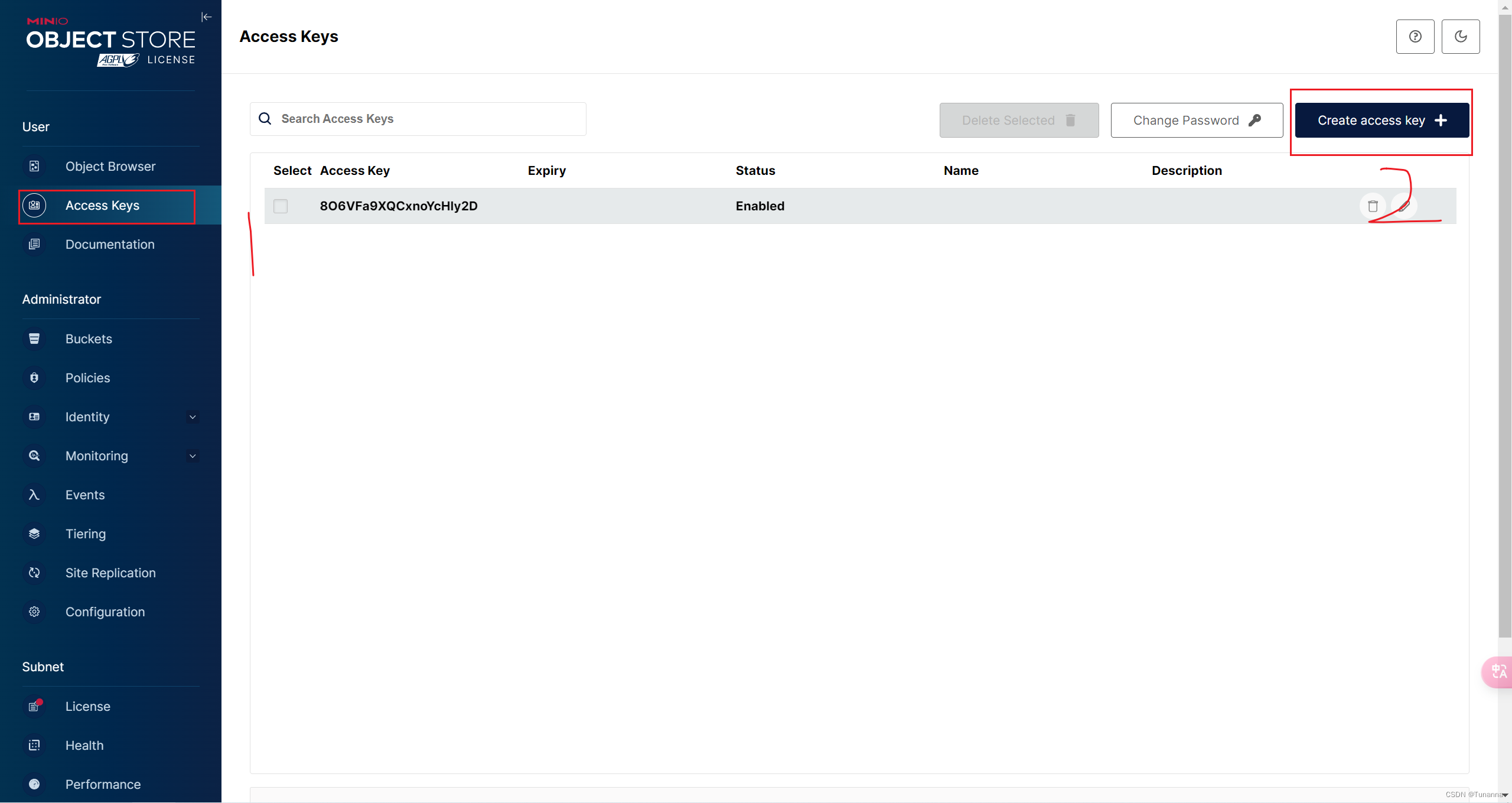This screenshot has height=803, width=1512.
Task: Toggle dark mode with the moon icon
Action: [x=1461, y=36]
